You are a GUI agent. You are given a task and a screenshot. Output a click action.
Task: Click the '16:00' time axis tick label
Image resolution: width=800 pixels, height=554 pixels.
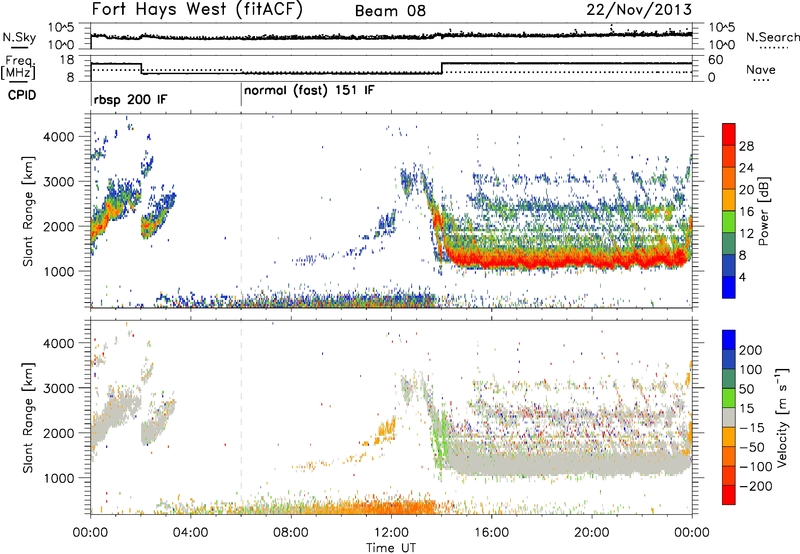tap(491, 533)
